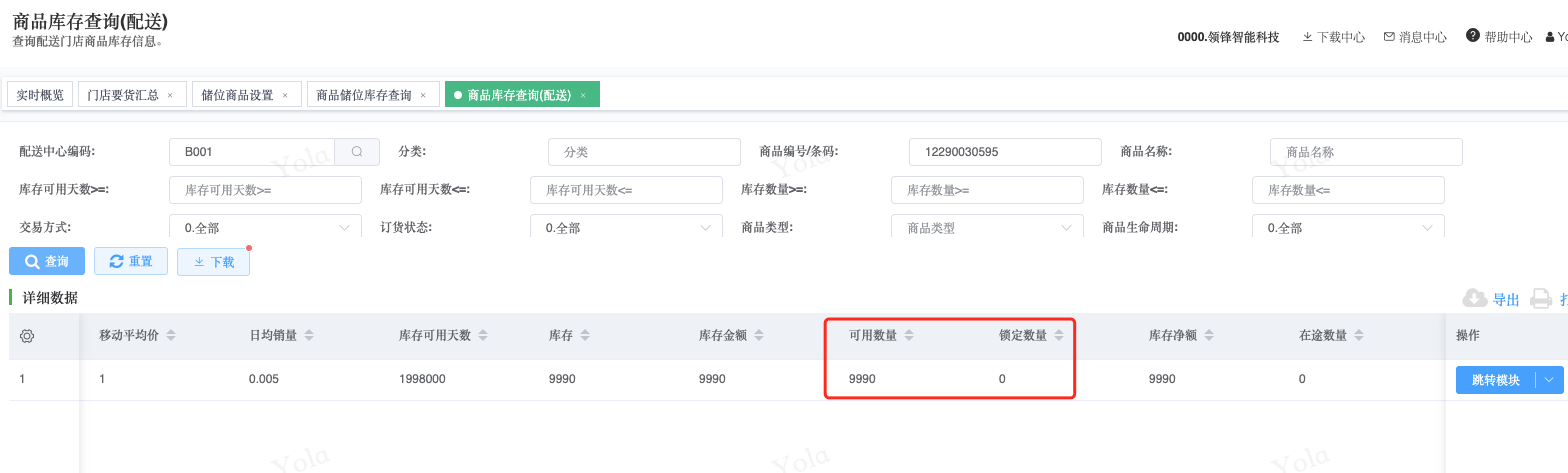
Task: Click the 0.005 日均销量 value
Action: pyautogui.click(x=264, y=379)
